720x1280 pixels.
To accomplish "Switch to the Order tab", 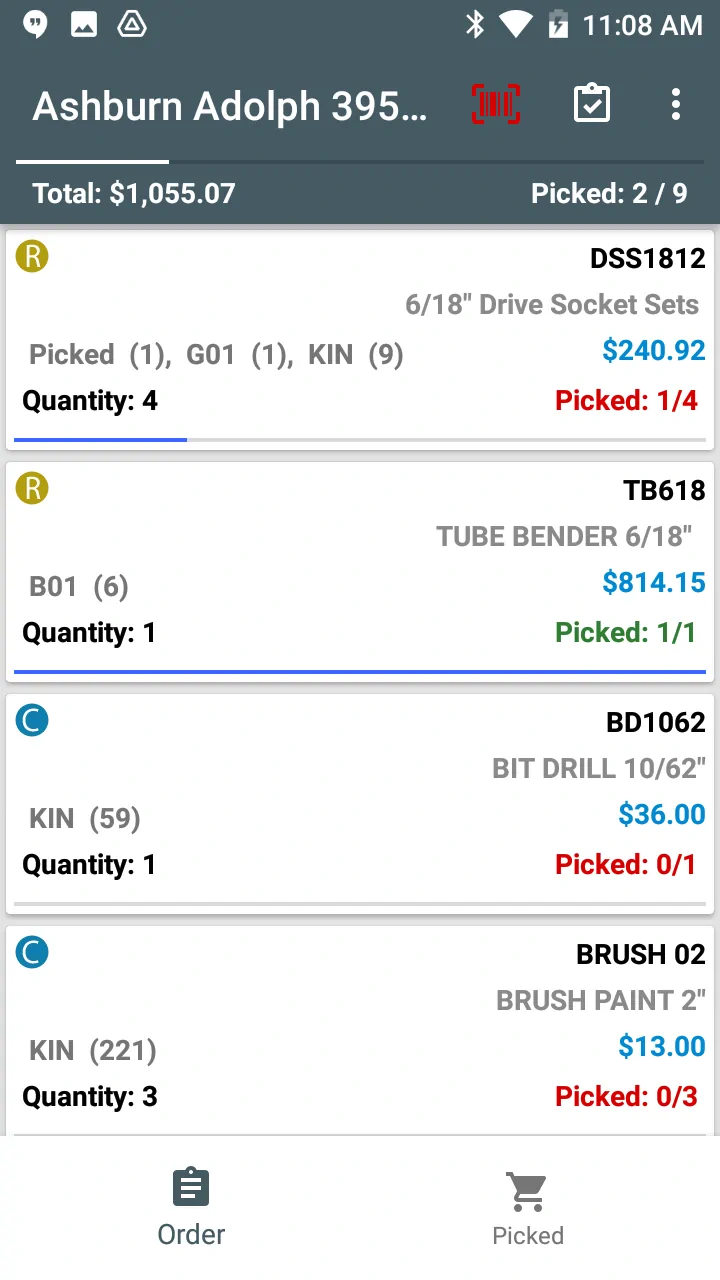I will coord(191,1208).
